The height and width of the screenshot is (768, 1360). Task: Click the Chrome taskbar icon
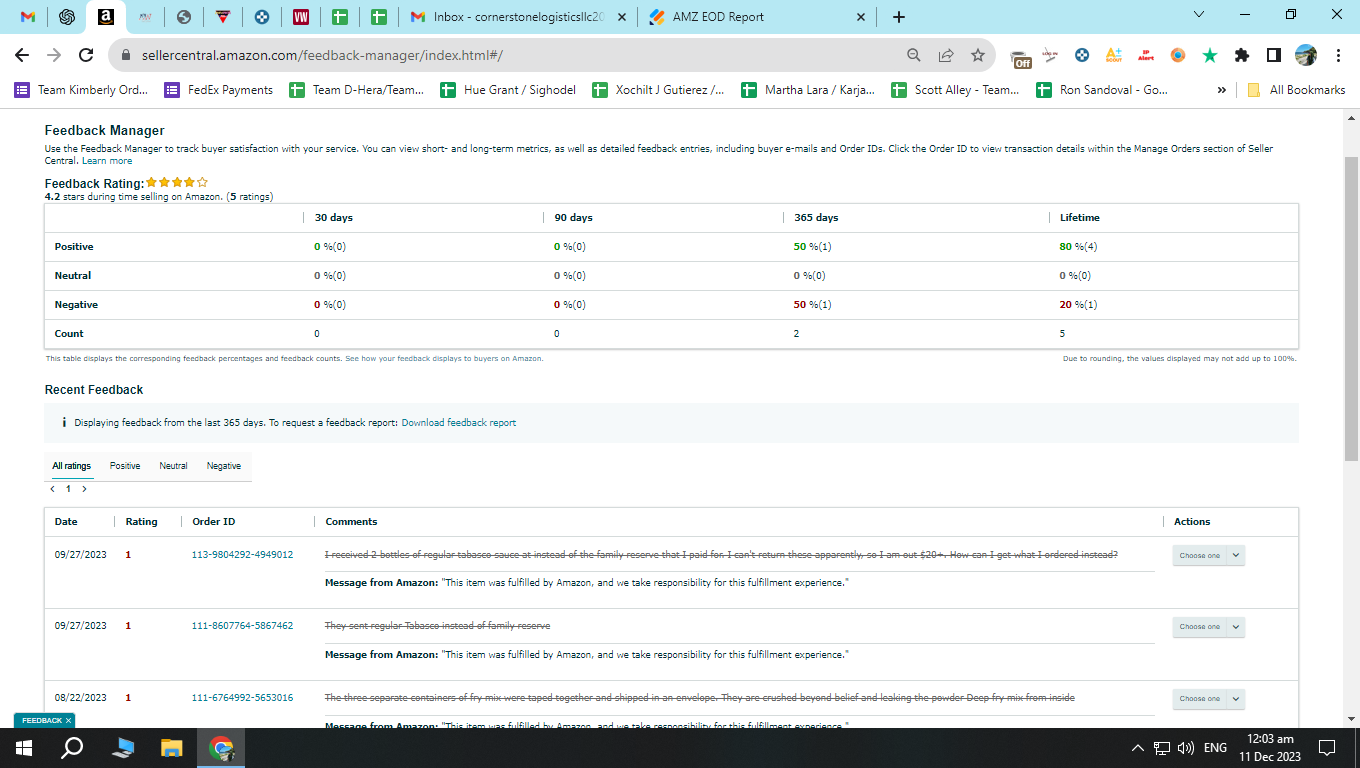[221, 747]
